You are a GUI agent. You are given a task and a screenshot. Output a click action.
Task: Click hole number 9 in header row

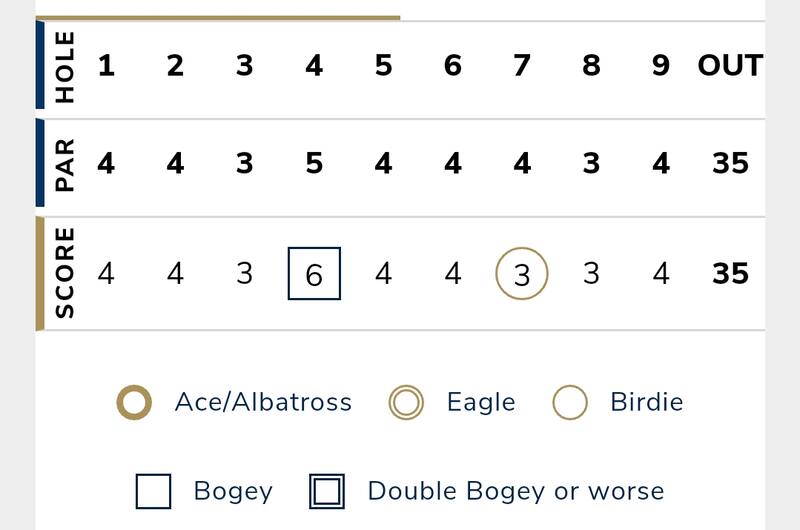pyautogui.click(x=660, y=66)
